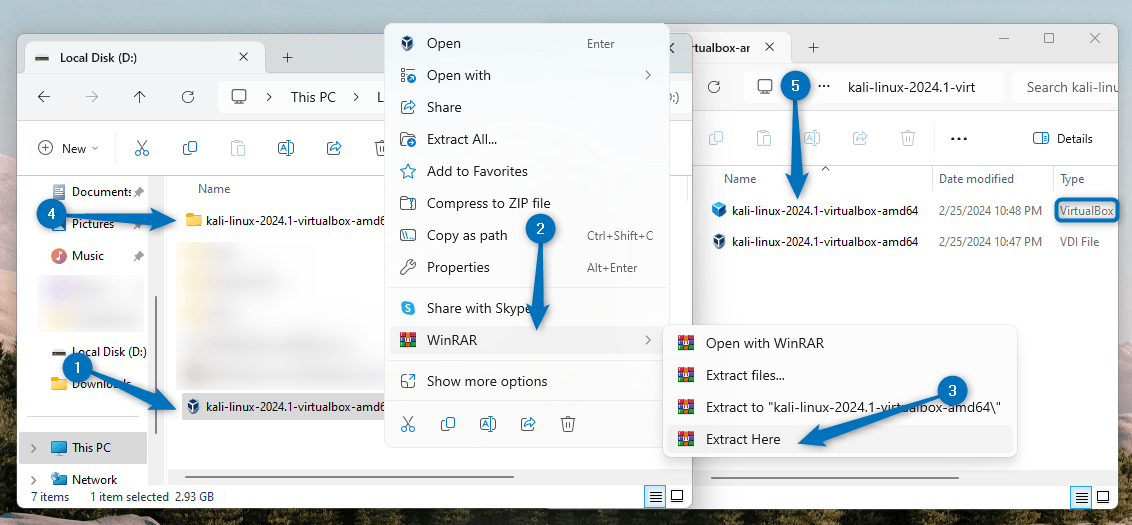1132x525 pixels.
Task: Click Refresh in Local Disk window
Action: [x=188, y=97]
